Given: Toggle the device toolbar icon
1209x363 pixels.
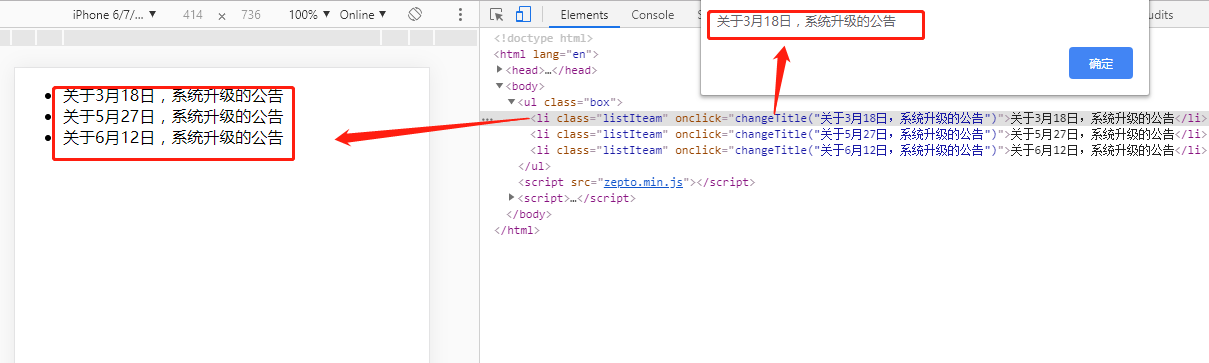Looking at the screenshot, I should 523,15.
